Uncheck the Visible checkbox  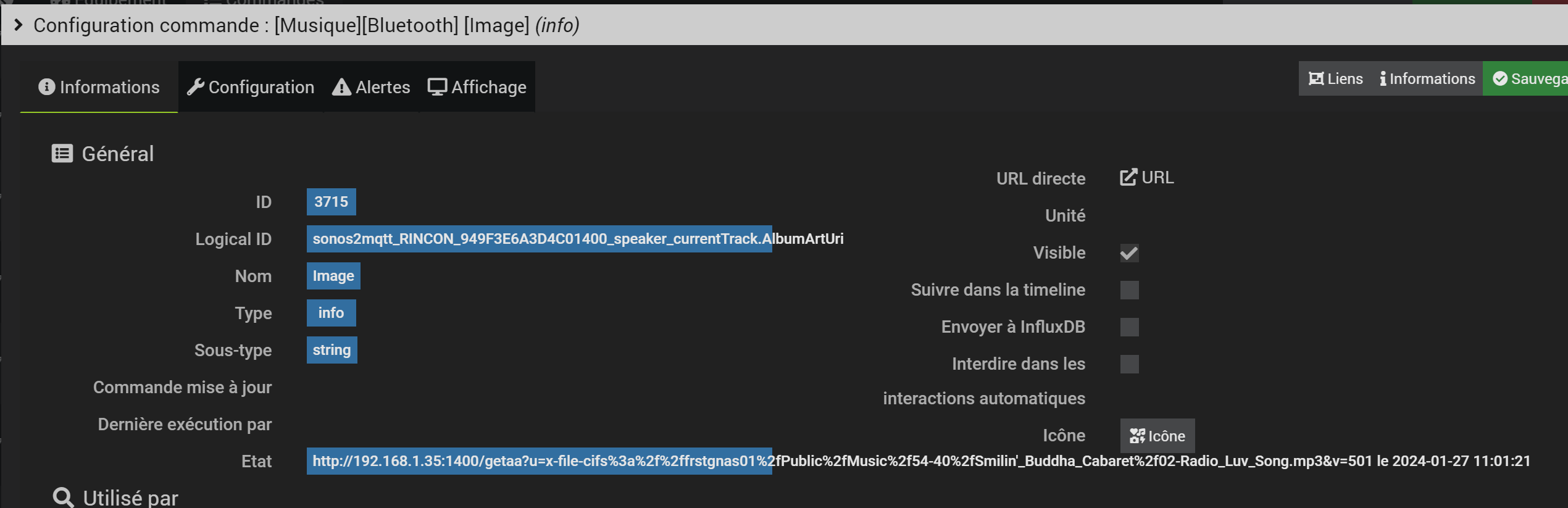[x=1129, y=253]
